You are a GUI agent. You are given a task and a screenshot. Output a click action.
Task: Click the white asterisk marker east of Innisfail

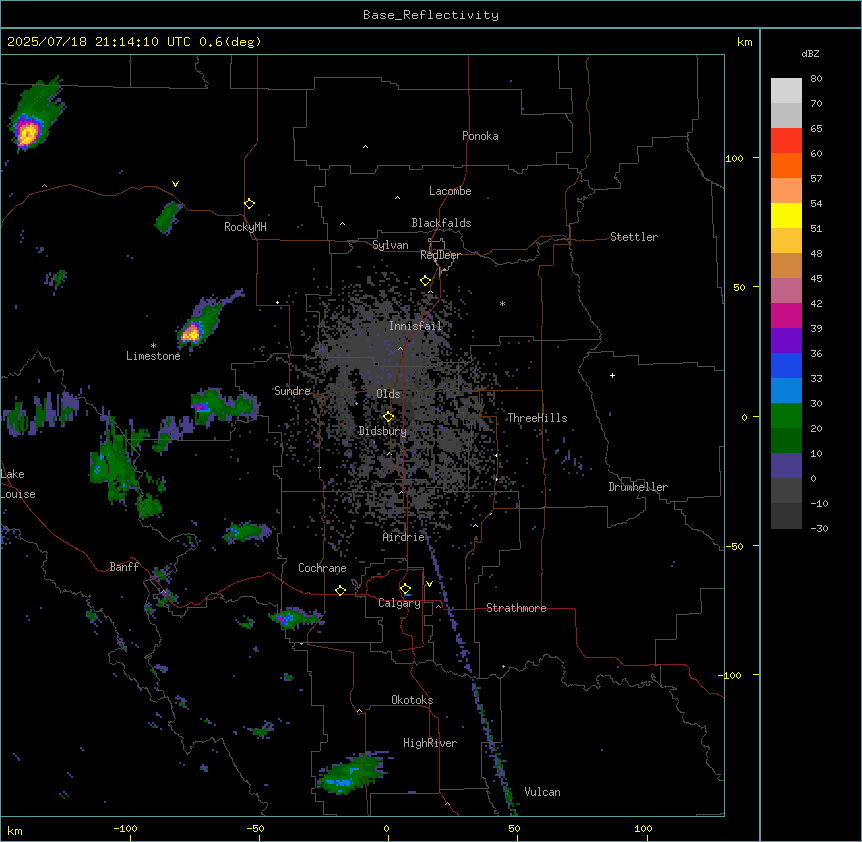pyautogui.click(x=502, y=303)
